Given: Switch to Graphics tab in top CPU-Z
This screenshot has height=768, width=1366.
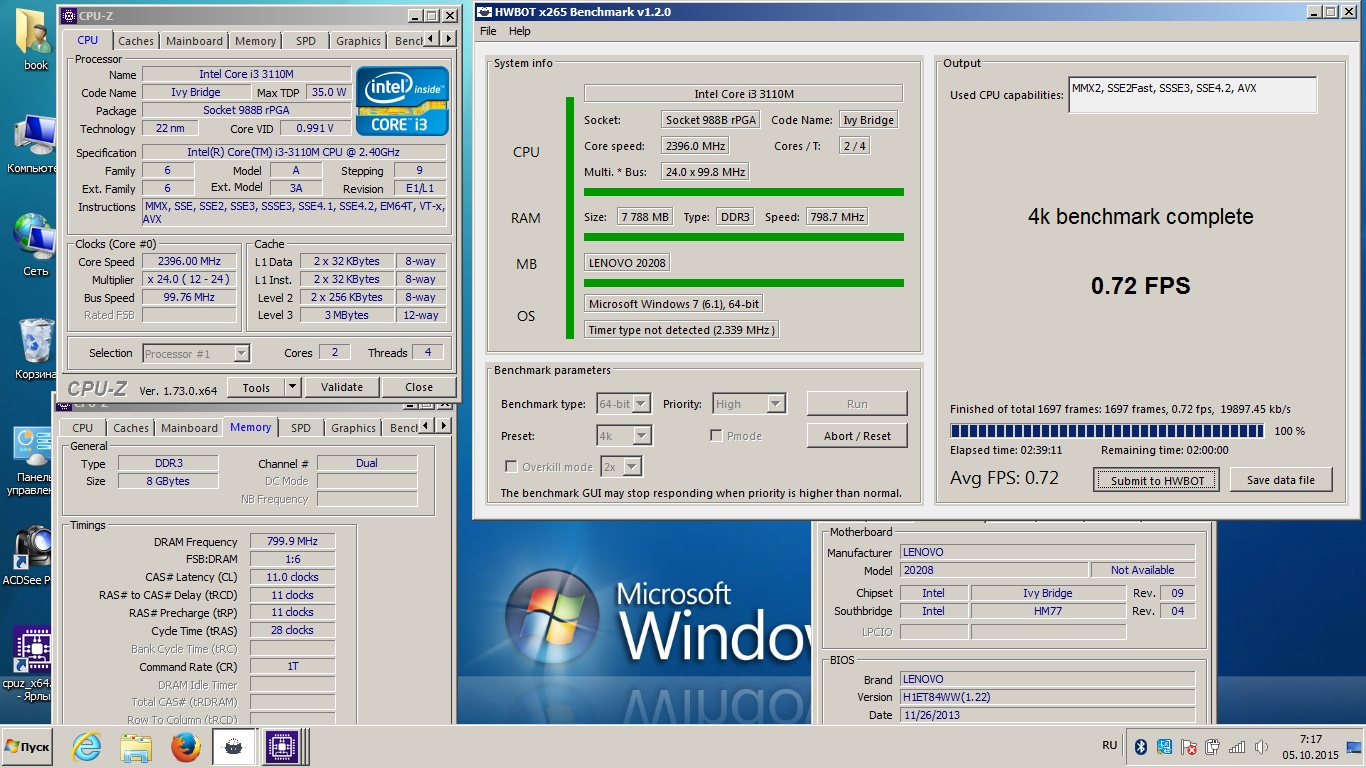Looking at the screenshot, I should [x=358, y=41].
